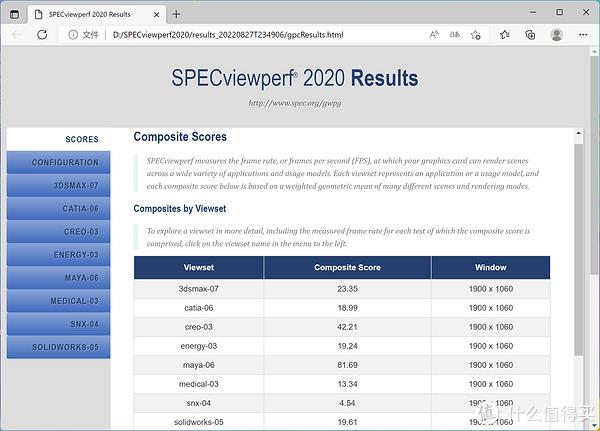Maximize the browser window
600x431 pixels.
[559, 12]
